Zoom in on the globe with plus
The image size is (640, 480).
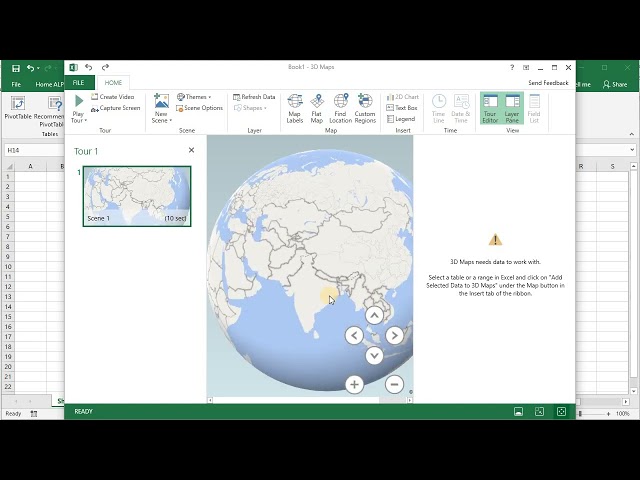[354, 384]
